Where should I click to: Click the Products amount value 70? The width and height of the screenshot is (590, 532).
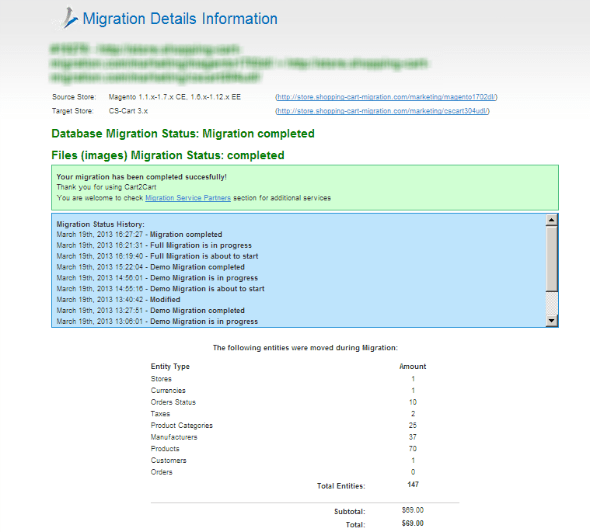[413, 449]
